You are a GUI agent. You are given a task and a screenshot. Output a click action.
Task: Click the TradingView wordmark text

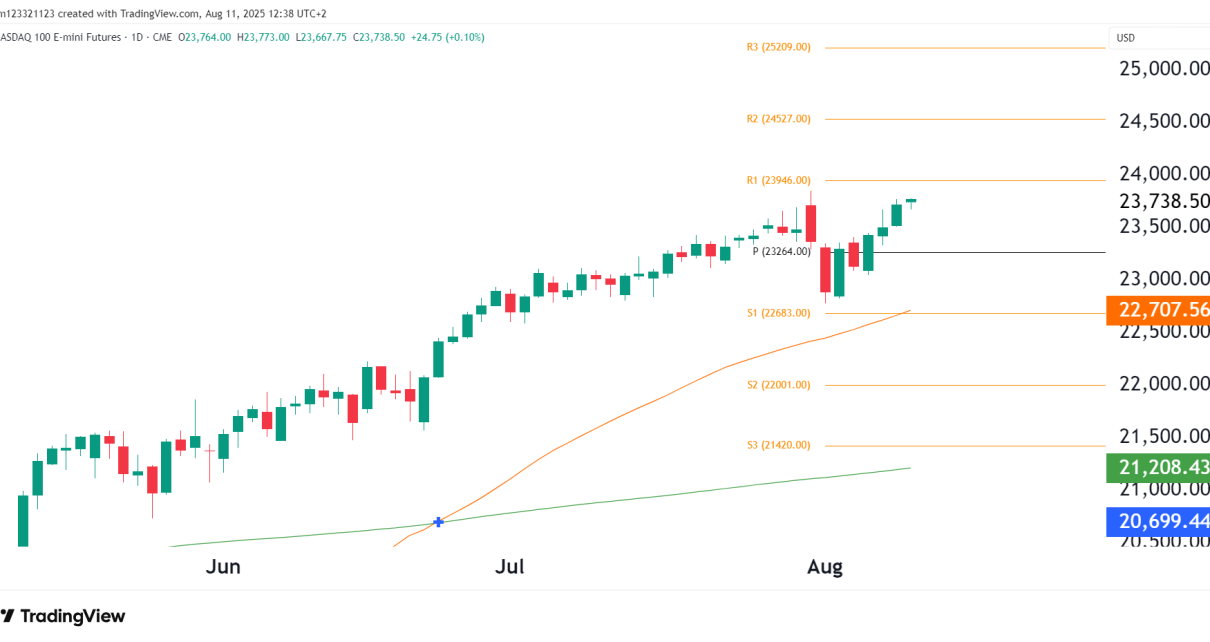(73, 617)
